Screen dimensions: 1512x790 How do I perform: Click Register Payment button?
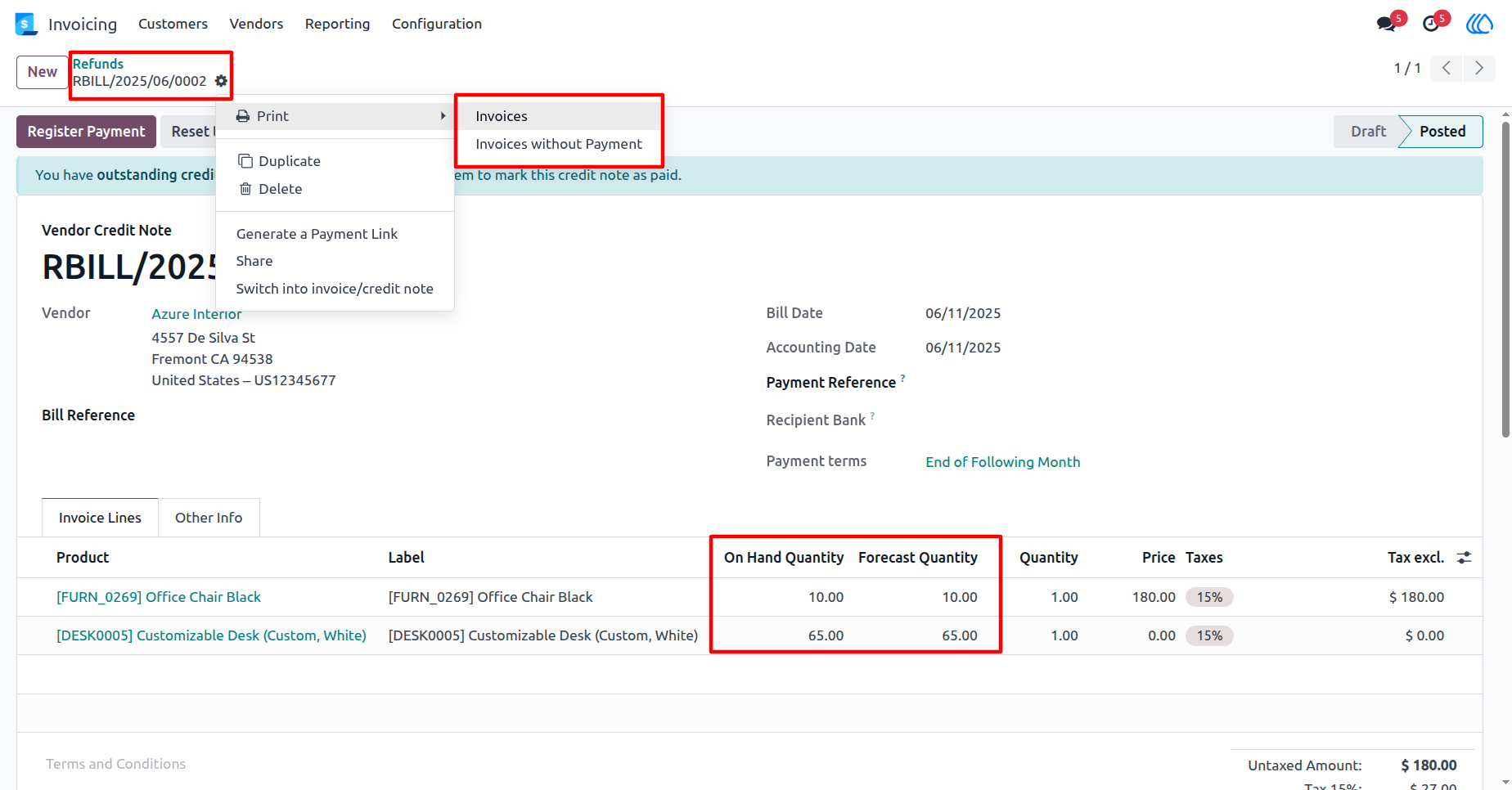coord(86,132)
